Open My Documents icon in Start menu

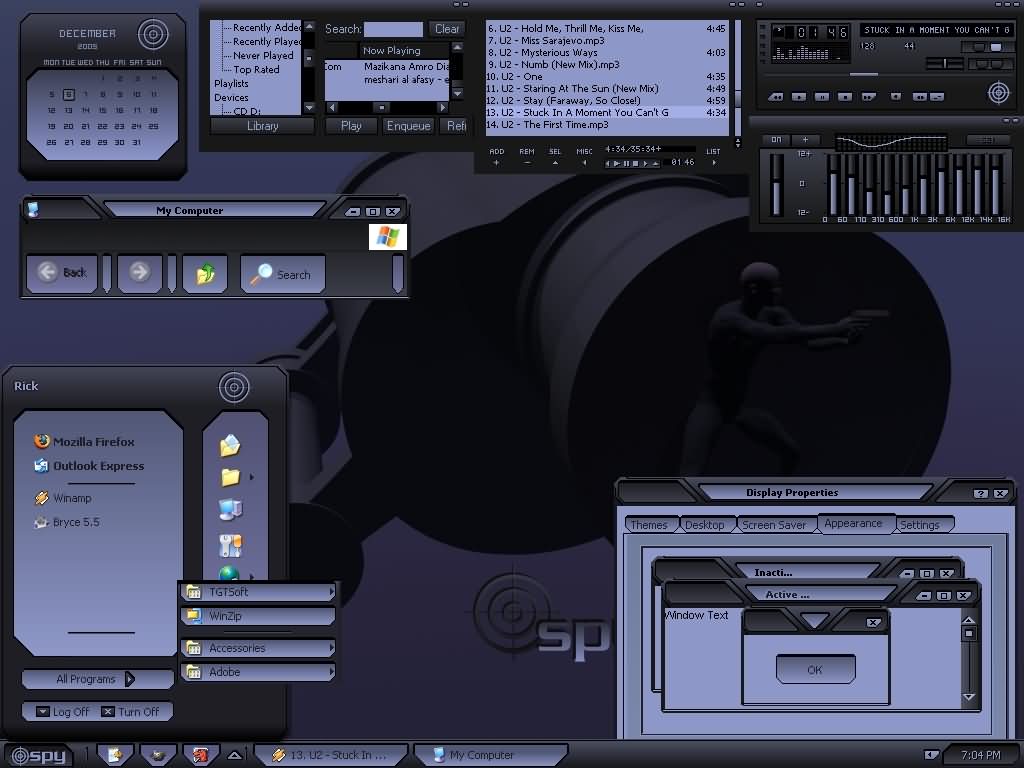coord(230,446)
